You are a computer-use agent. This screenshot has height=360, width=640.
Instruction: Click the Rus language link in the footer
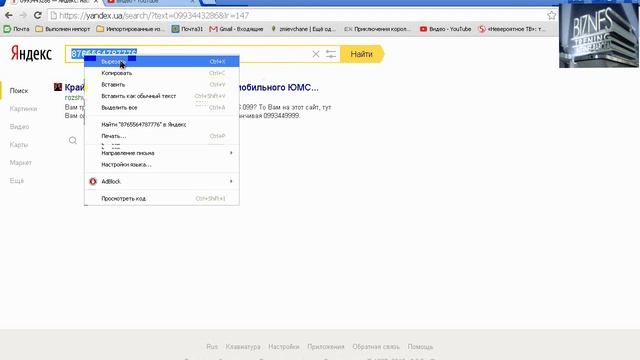tap(212, 347)
